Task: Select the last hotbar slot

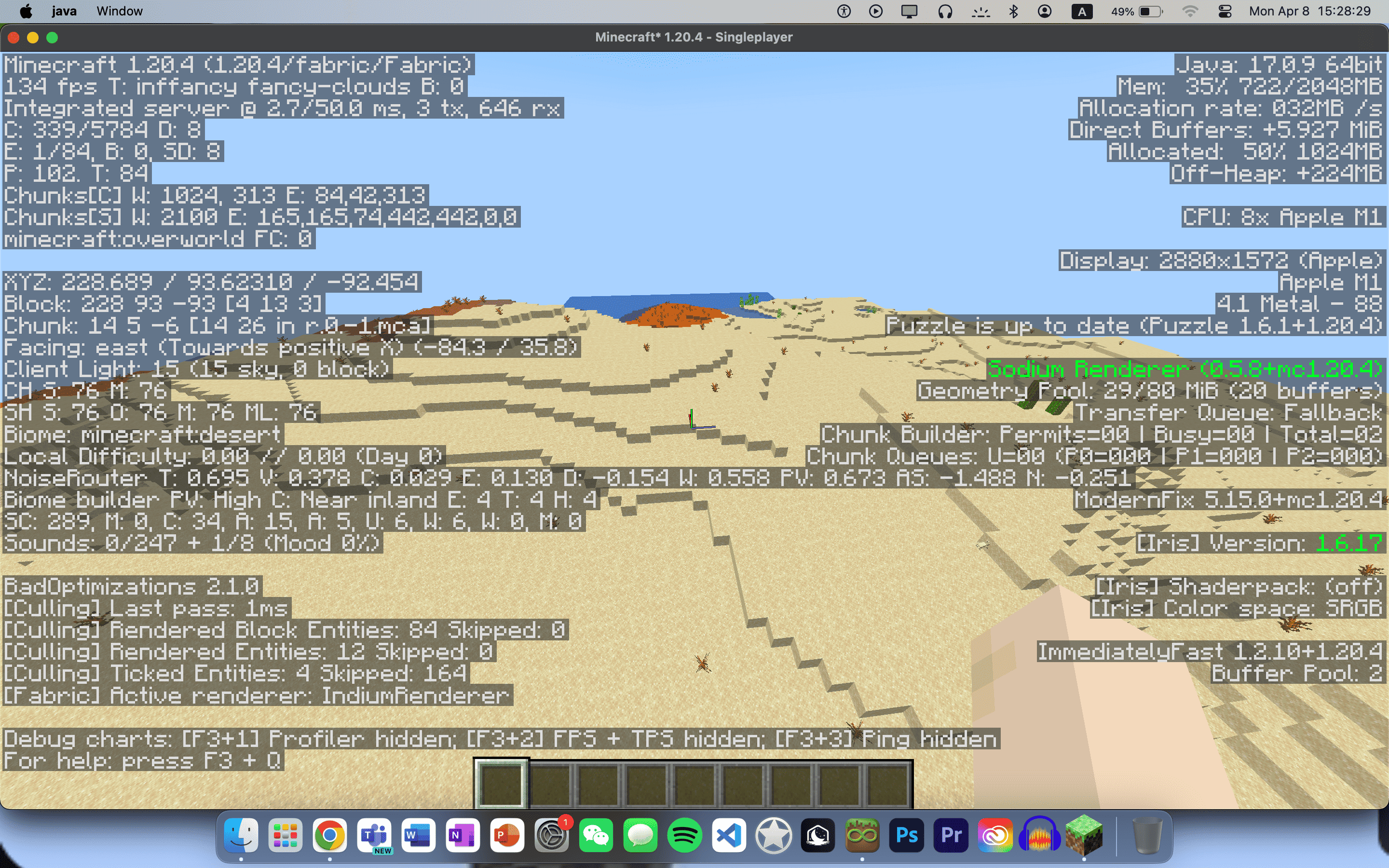Action: (888, 784)
